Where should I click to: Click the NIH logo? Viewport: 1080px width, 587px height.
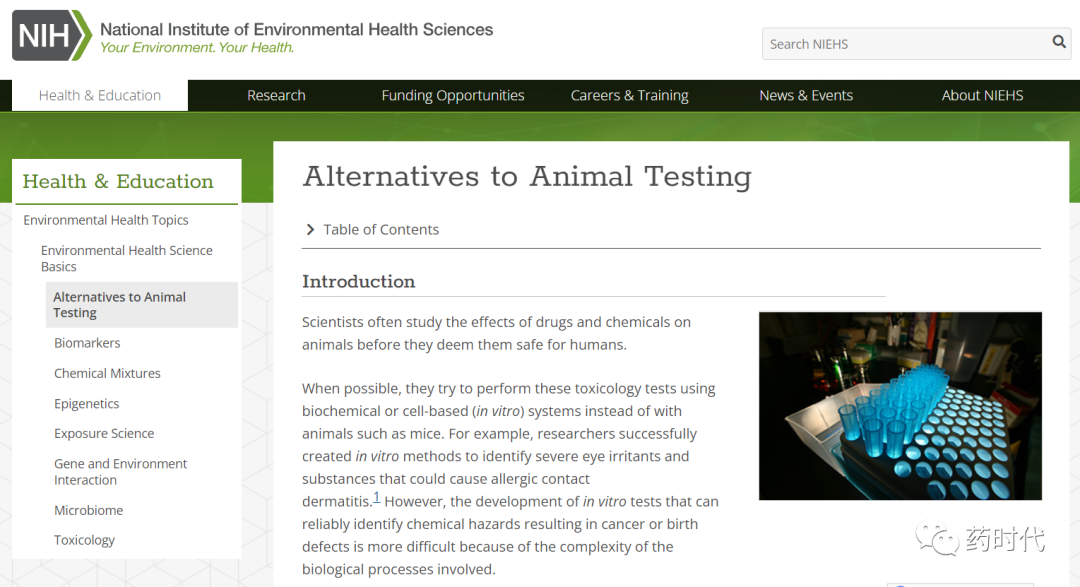click(x=52, y=35)
